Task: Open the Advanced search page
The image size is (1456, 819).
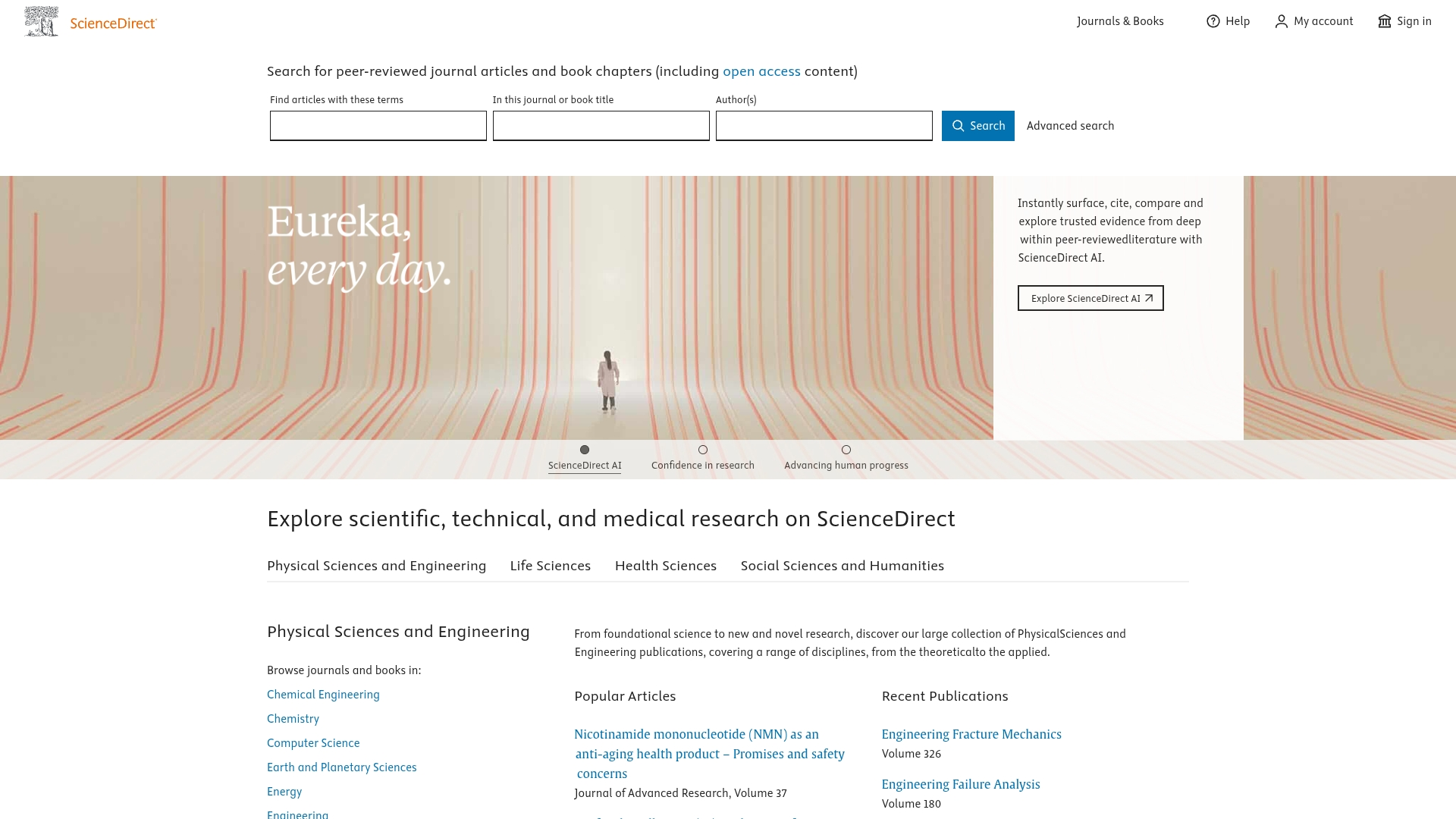Action: click(x=1070, y=126)
